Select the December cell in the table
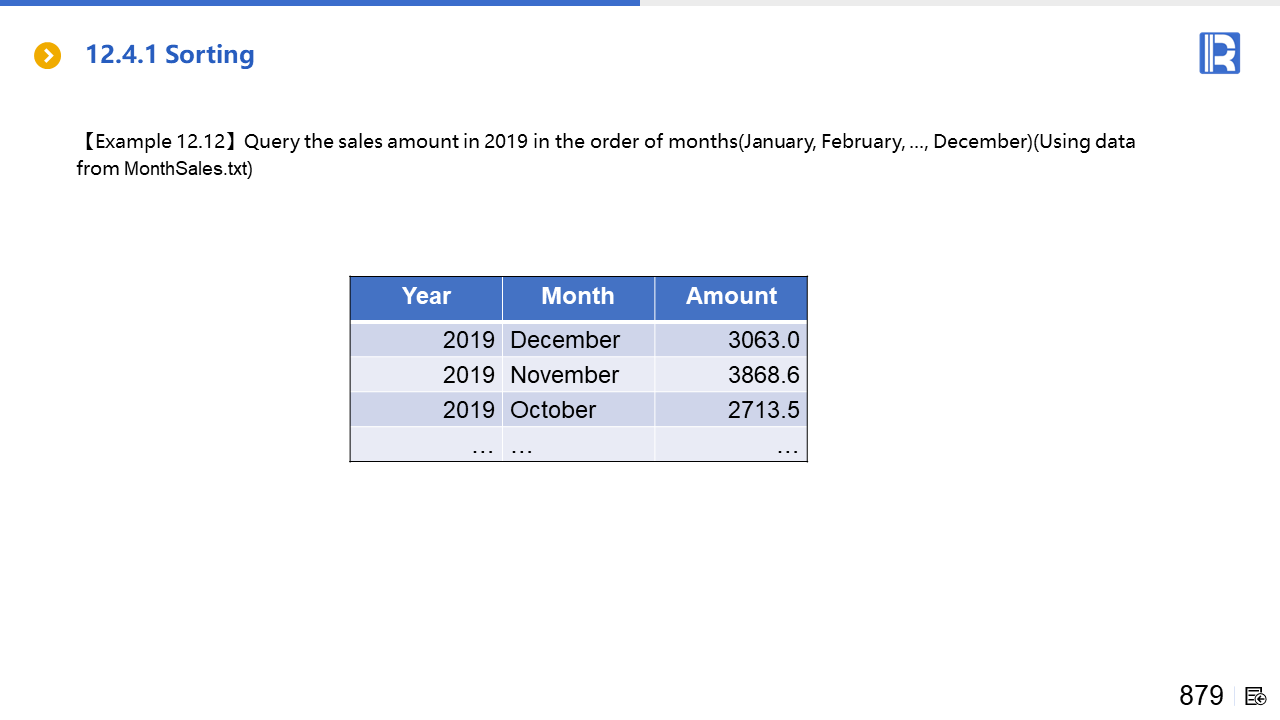This screenshot has width=1280, height=720. pos(565,340)
